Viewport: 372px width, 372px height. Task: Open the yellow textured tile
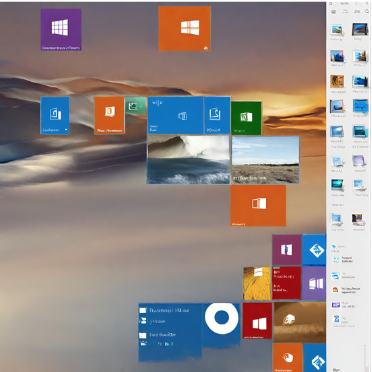(x=257, y=283)
